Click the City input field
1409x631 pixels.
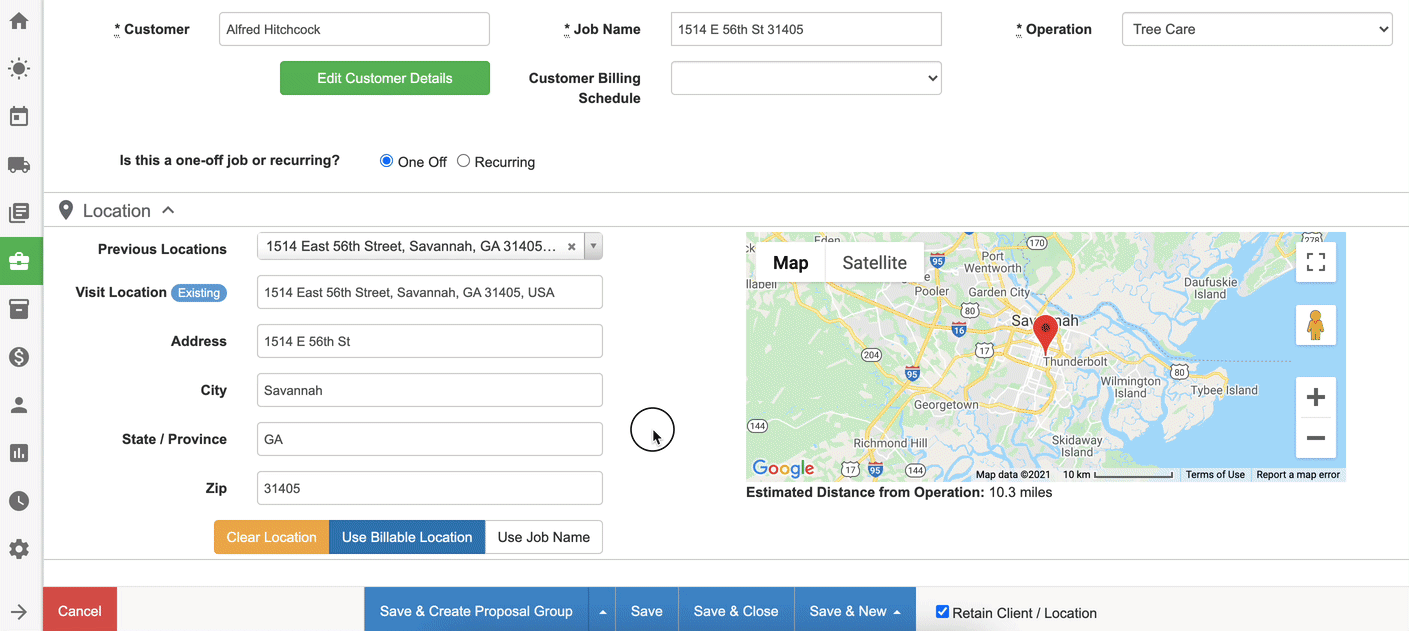pos(430,390)
